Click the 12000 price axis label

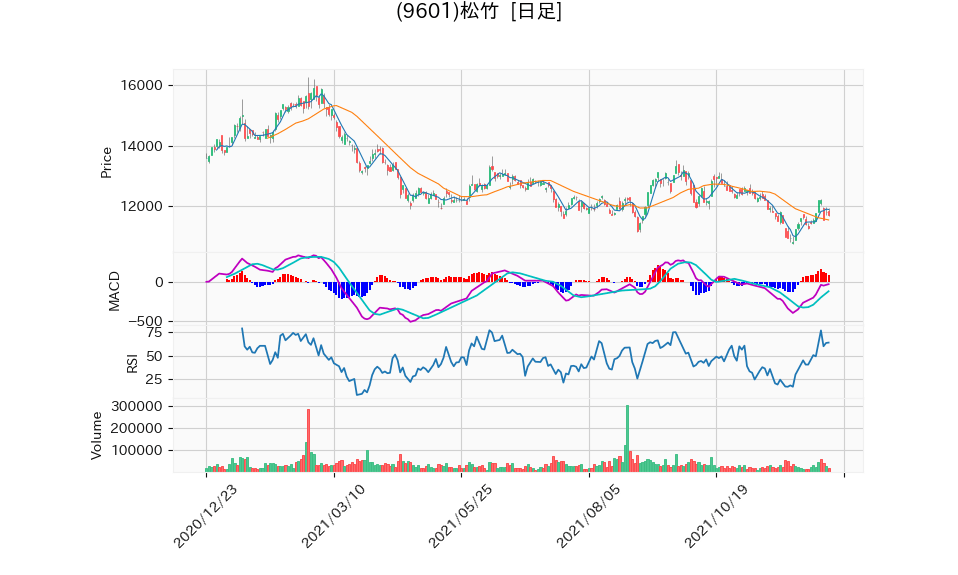tap(142, 207)
